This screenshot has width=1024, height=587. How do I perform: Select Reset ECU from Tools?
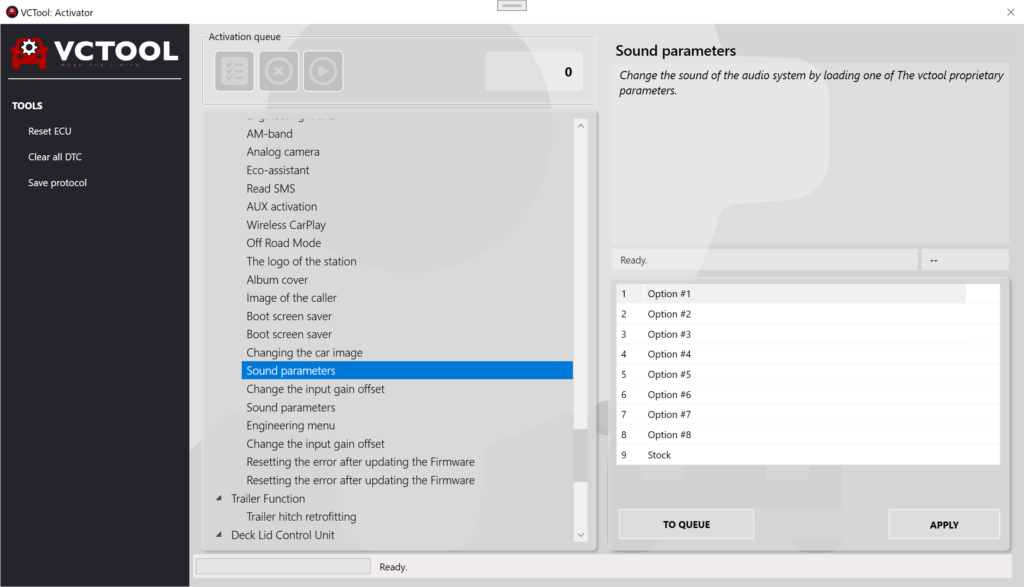pos(50,131)
